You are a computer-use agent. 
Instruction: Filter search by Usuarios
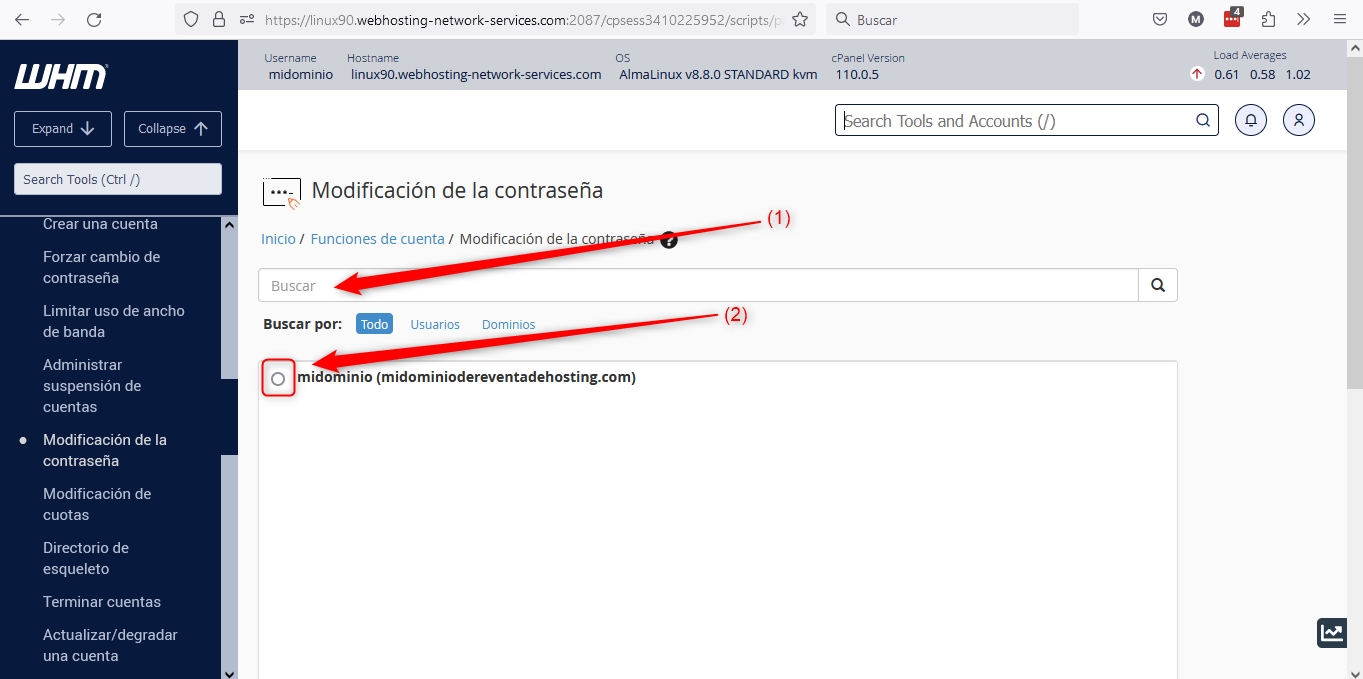(435, 324)
